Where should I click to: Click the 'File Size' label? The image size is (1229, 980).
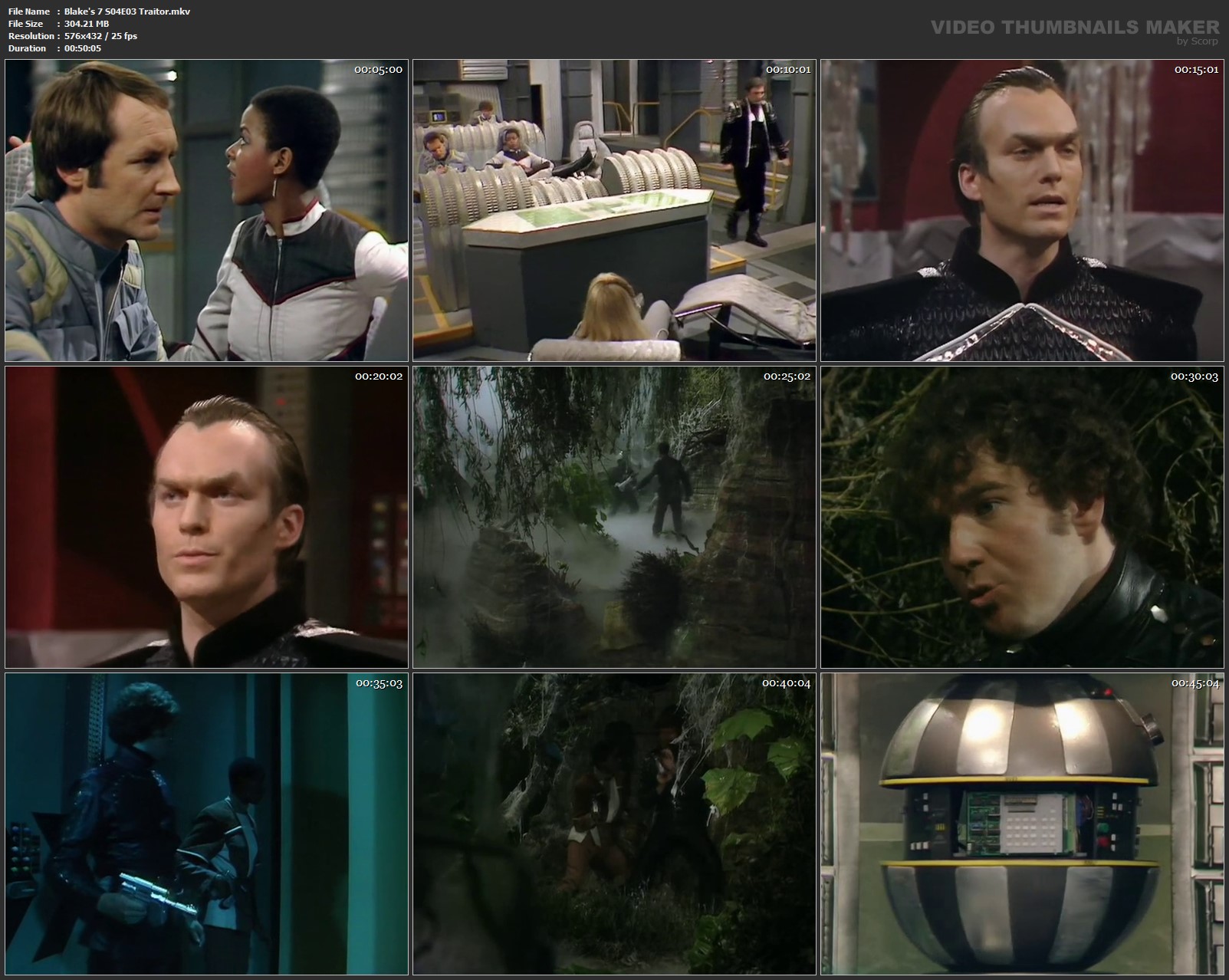coord(25,24)
